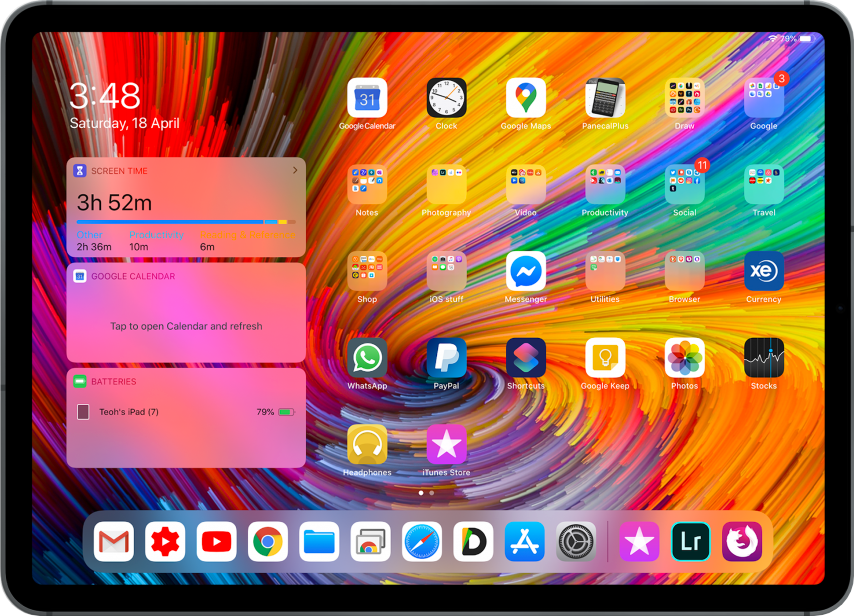Screen dimensions: 854x616
Task: Open the Shortcuts app
Action: (526, 358)
